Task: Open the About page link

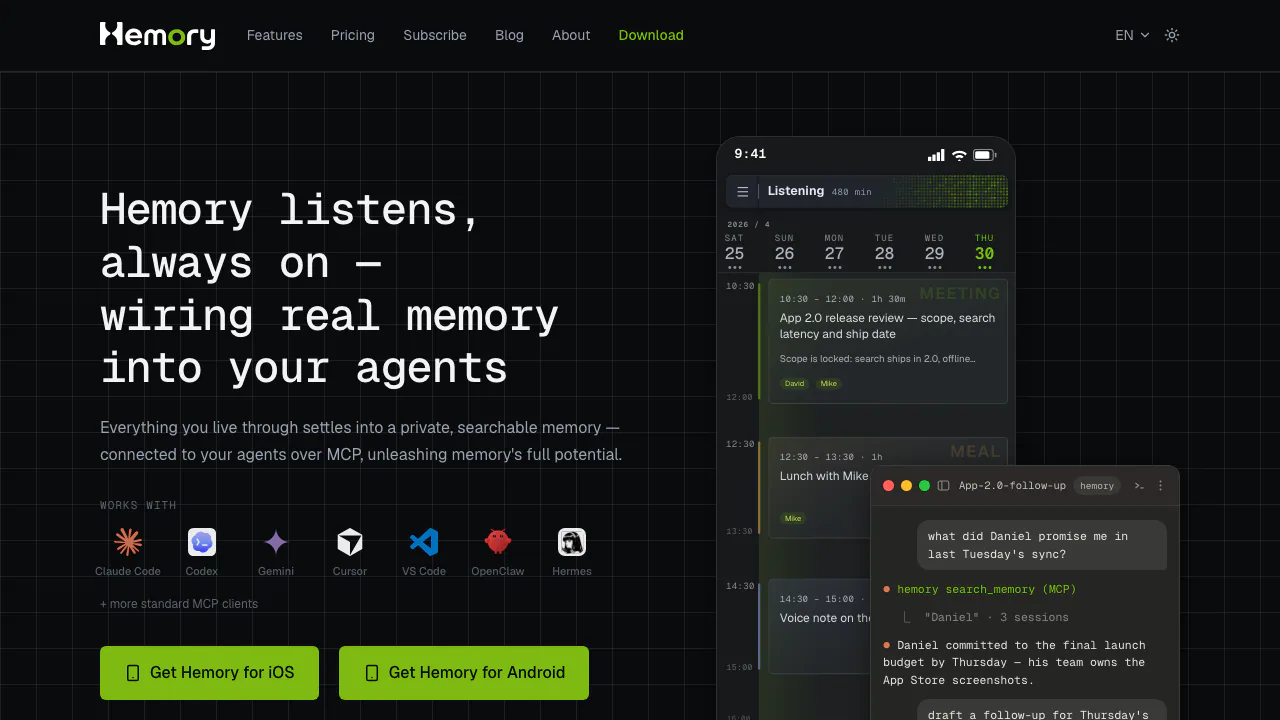Action: [571, 35]
